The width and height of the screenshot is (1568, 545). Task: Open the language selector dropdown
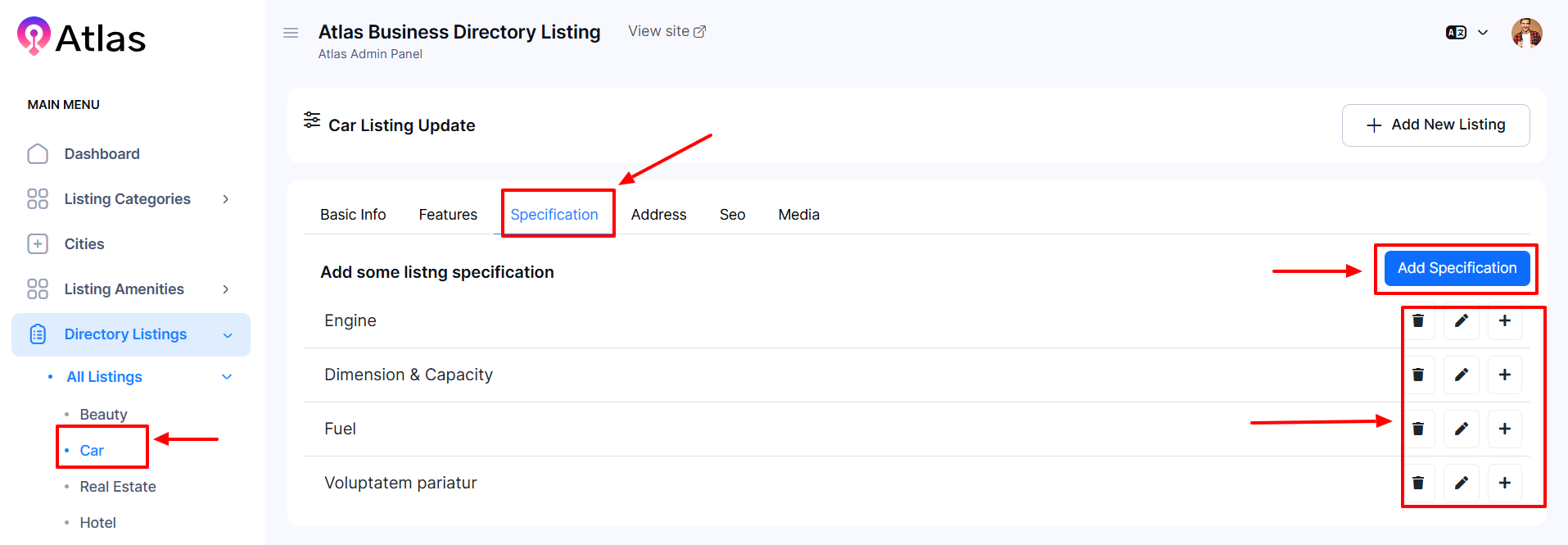[1466, 33]
